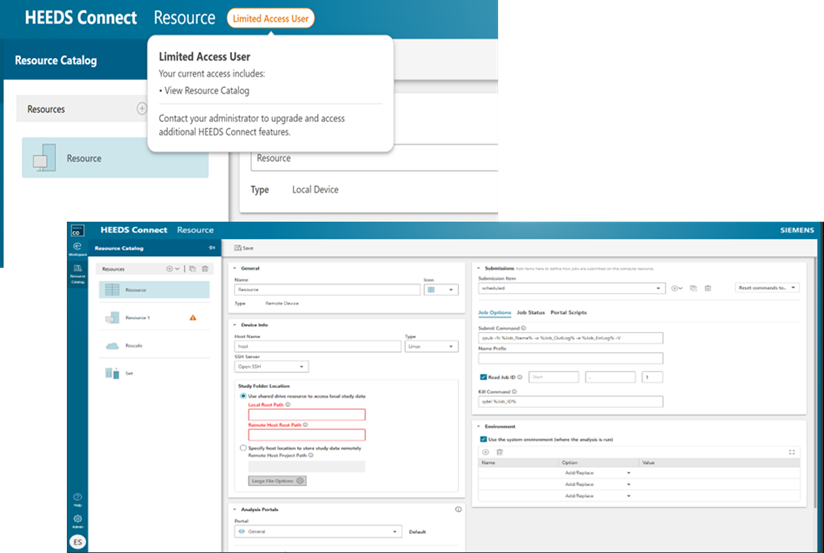This screenshot has width=824, height=553.
Task: Open Admin settings gear in the sidebar
Action: coord(77,521)
